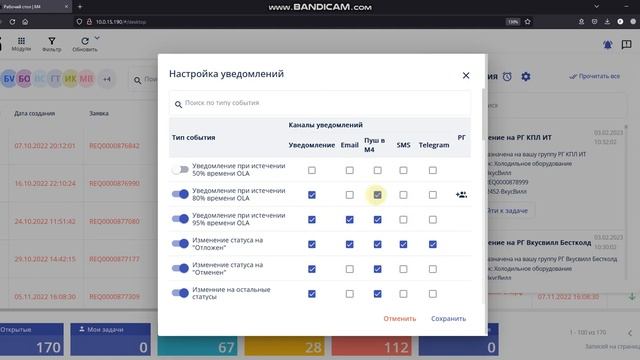Open the browser tabs list chevron
The width and height of the screenshot is (640, 360).
click(596, 7)
